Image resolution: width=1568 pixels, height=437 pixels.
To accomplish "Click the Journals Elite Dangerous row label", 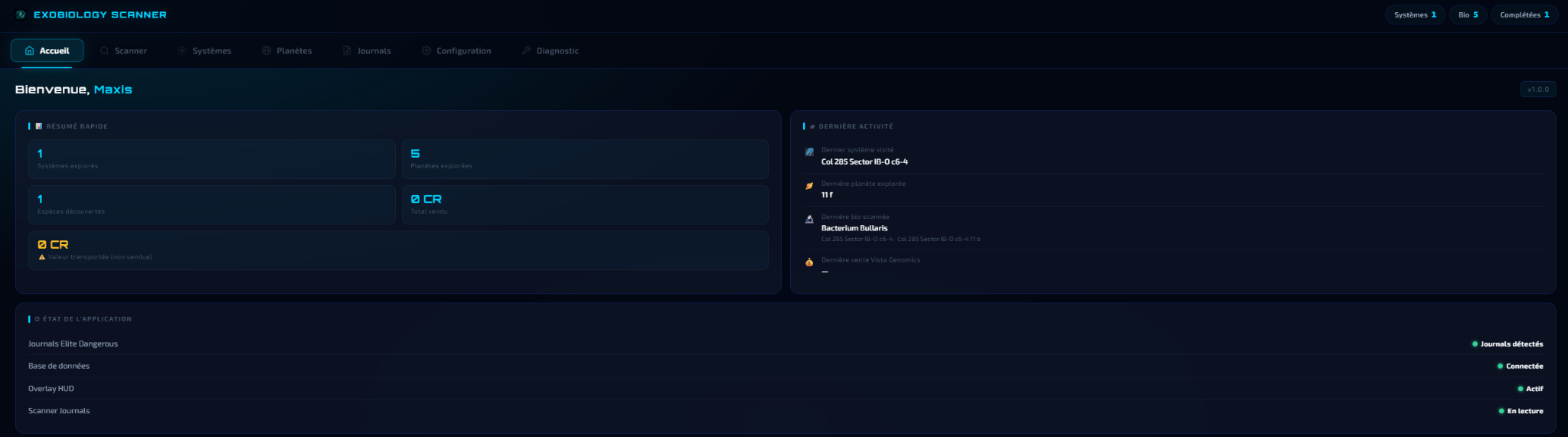I will (73, 344).
